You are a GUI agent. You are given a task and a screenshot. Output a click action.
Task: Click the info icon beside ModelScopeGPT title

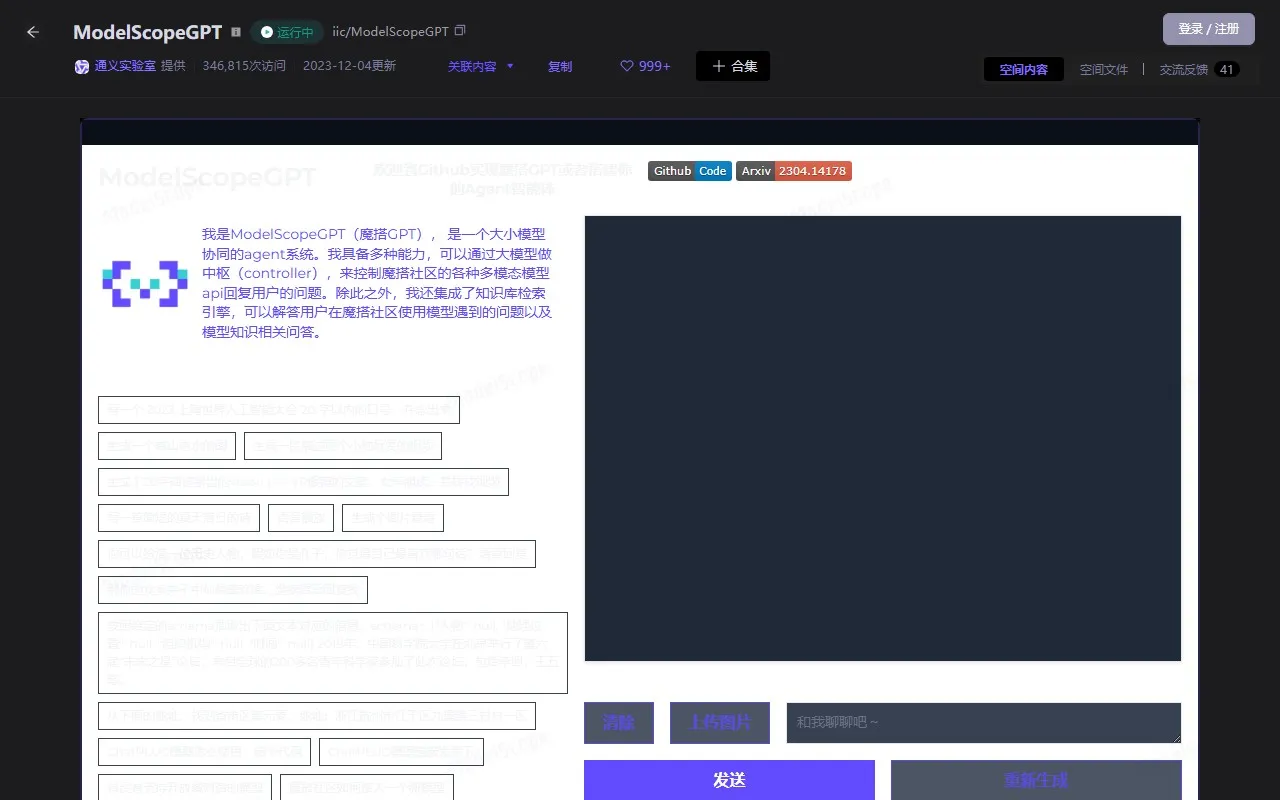[x=235, y=31]
